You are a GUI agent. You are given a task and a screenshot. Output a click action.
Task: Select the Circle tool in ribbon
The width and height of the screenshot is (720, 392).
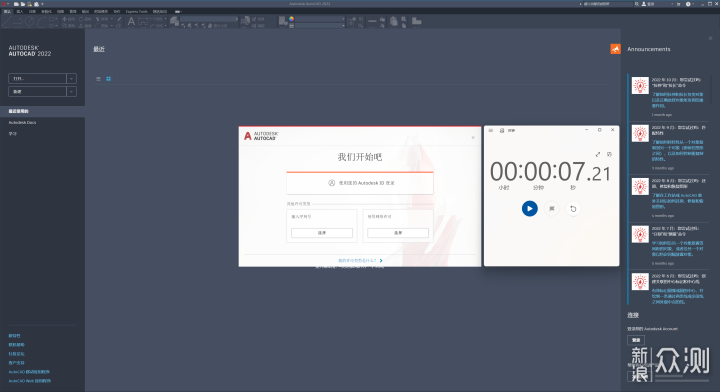(x=30, y=21)
